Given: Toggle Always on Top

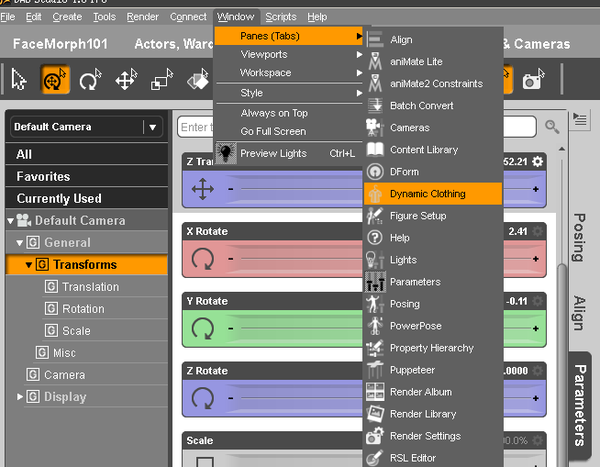Looking at the screenshot, I should pyautogui.click(x=289, y=113).
